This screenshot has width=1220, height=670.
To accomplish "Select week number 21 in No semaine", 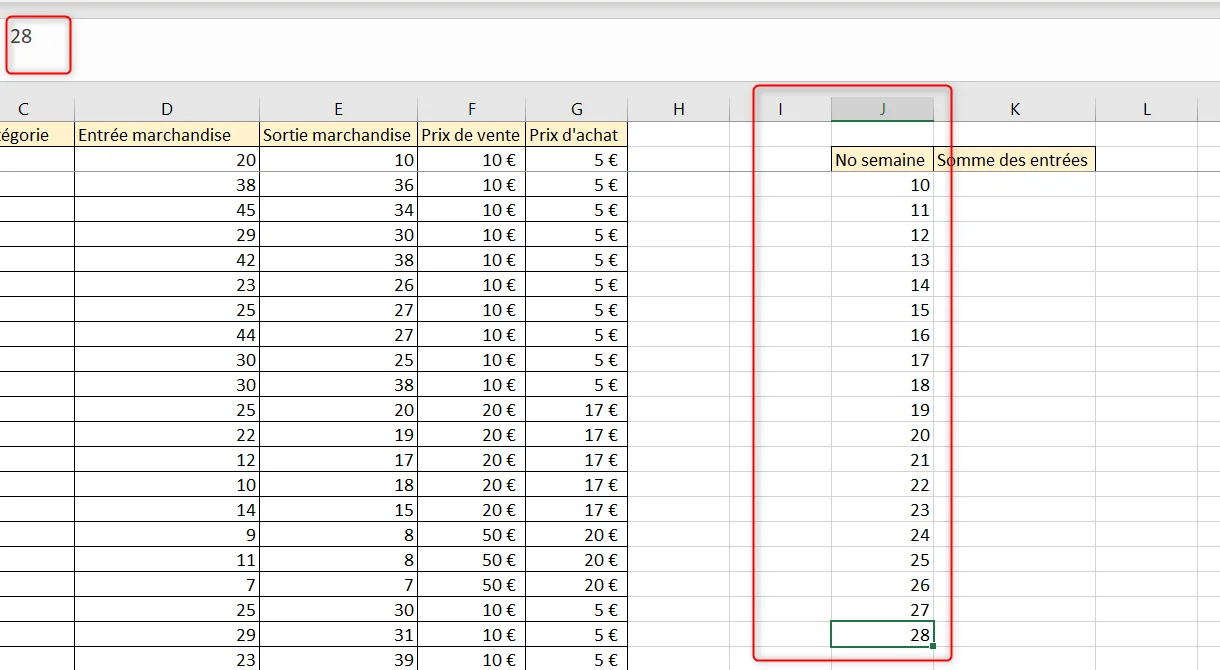I will pyautogui.click(x=882, y=460).
